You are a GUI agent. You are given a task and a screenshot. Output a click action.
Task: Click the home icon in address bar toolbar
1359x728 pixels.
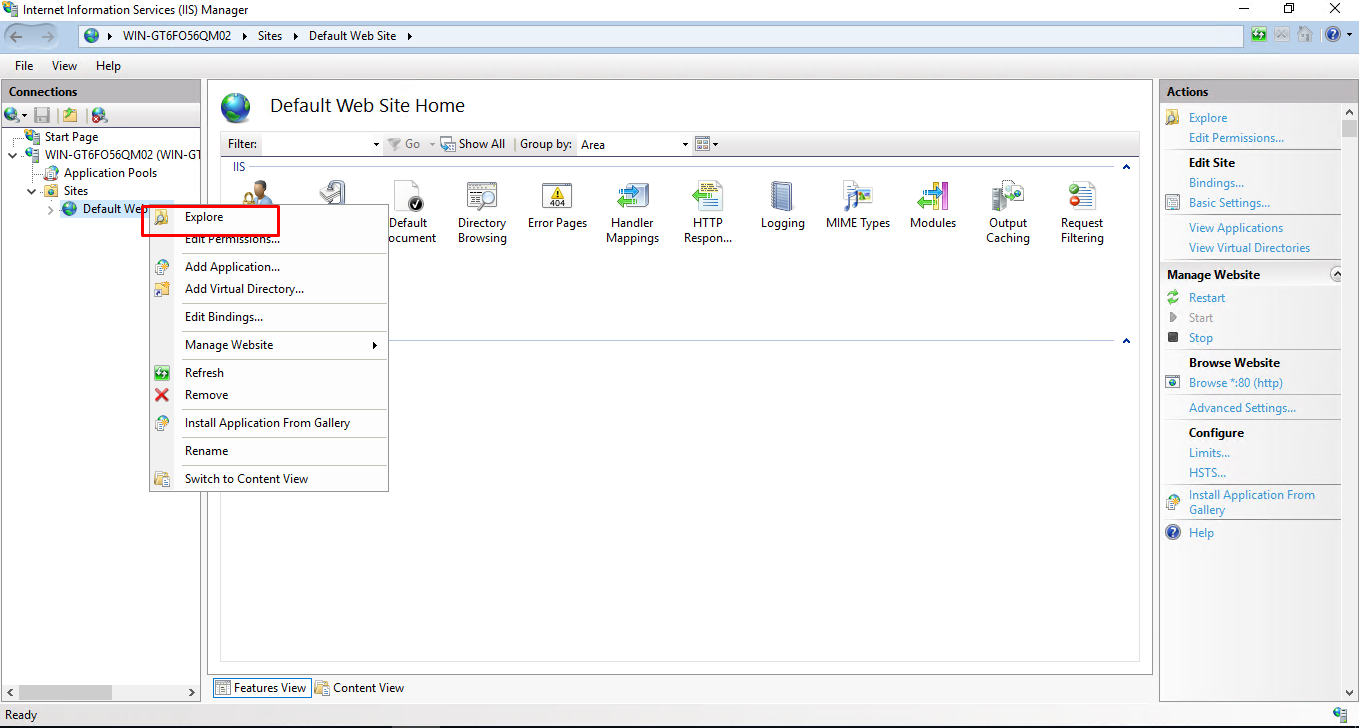pyautogui.click(x=1305, y=35)
